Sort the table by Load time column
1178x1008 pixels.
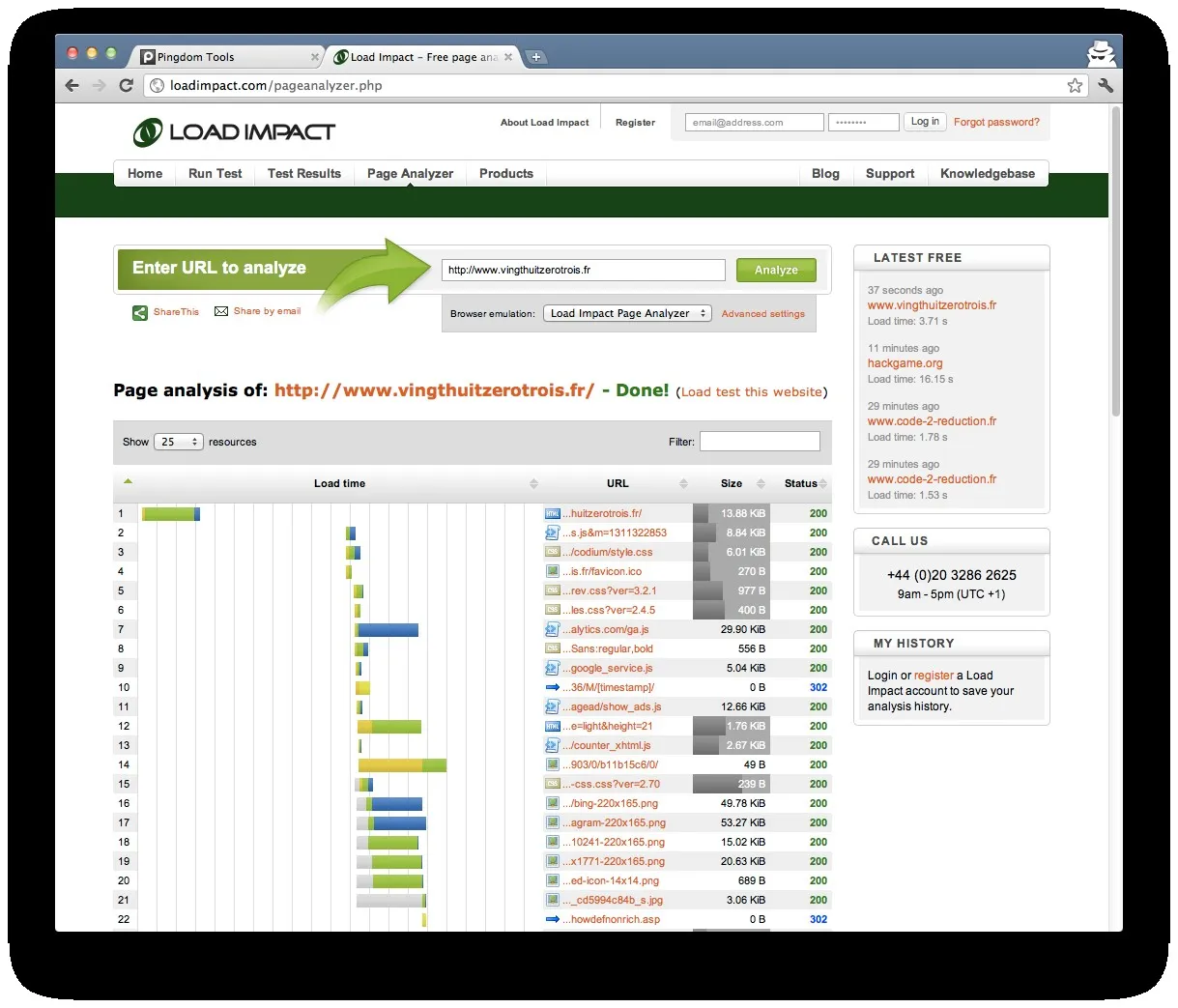click(x=339, y=483)
